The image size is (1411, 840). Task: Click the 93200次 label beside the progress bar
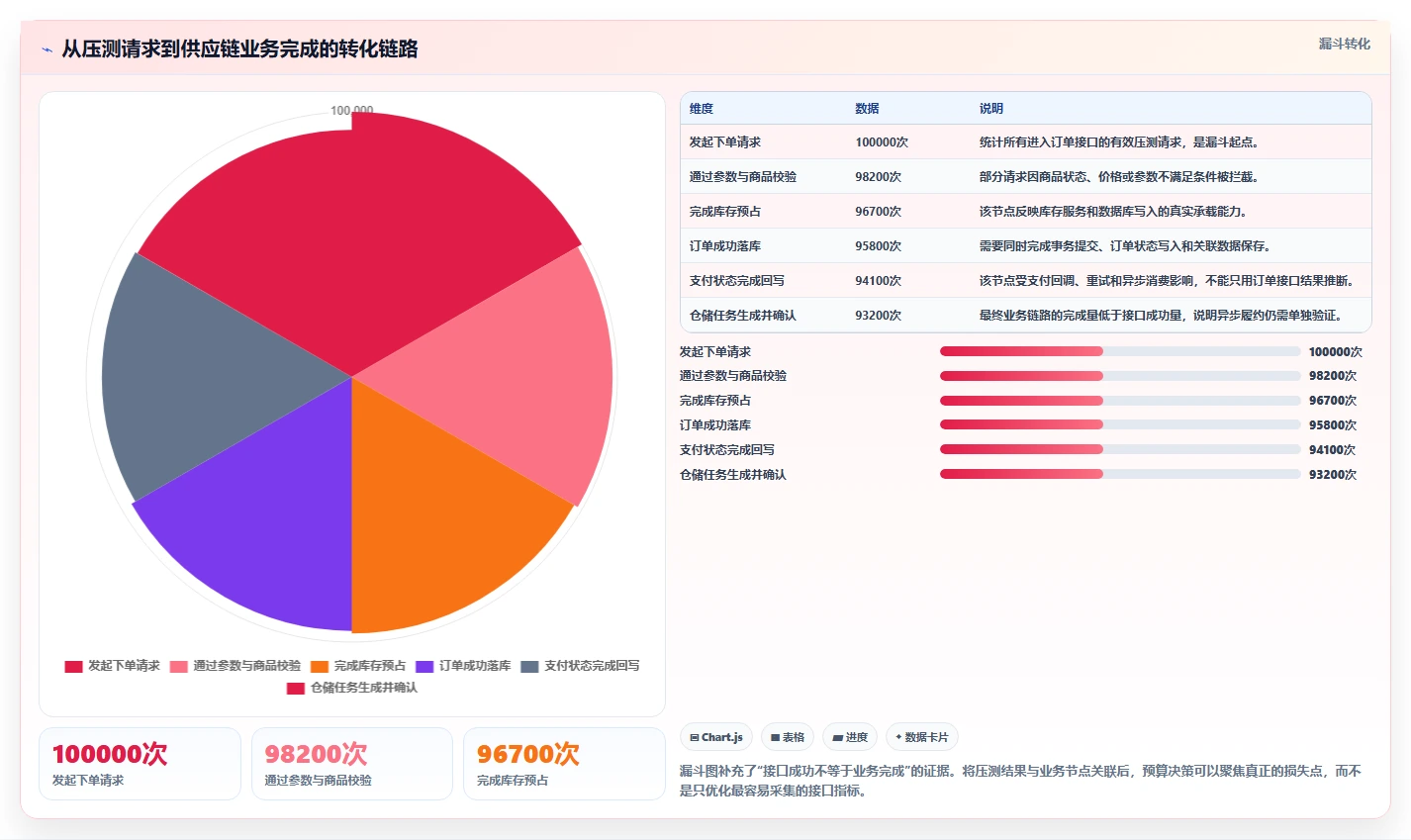1333,475
